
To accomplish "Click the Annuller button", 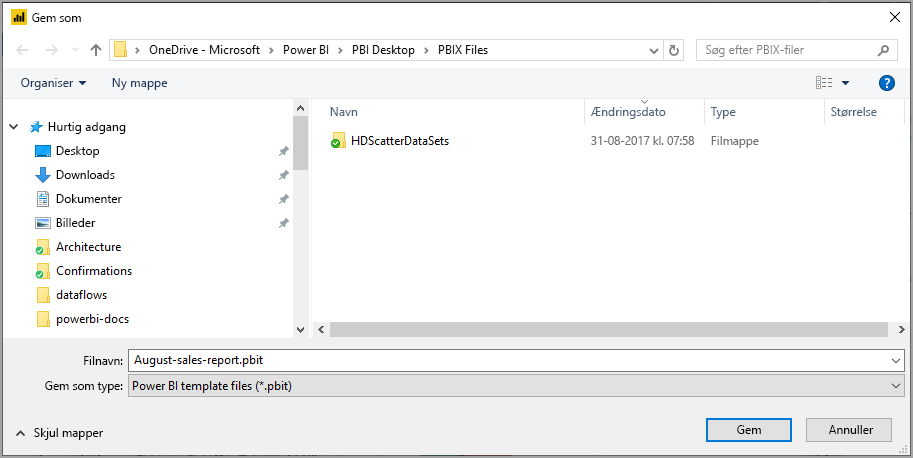I will [849, 430].
